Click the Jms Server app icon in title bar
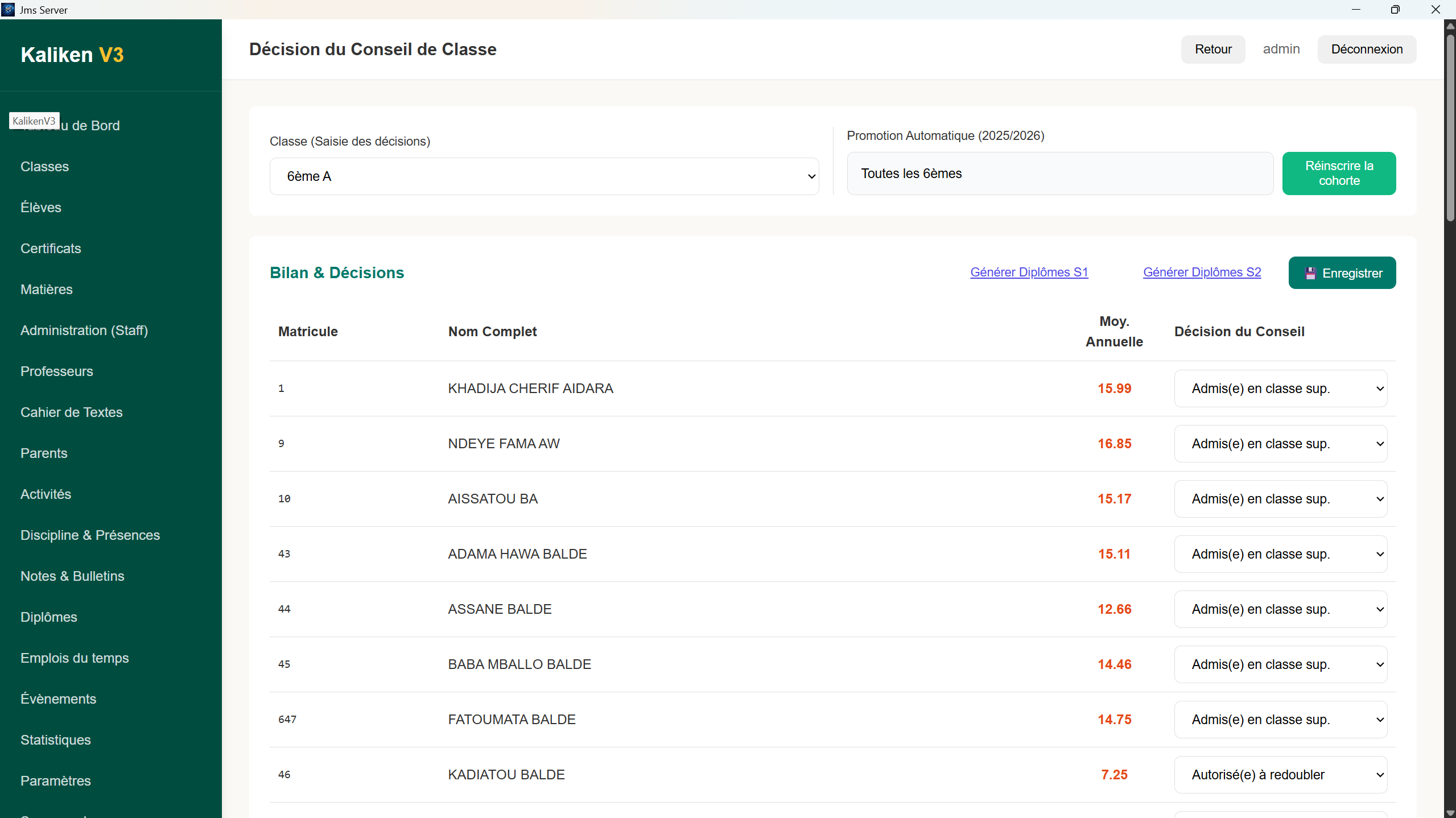1456x818 pixels. [x=8, y=9]
